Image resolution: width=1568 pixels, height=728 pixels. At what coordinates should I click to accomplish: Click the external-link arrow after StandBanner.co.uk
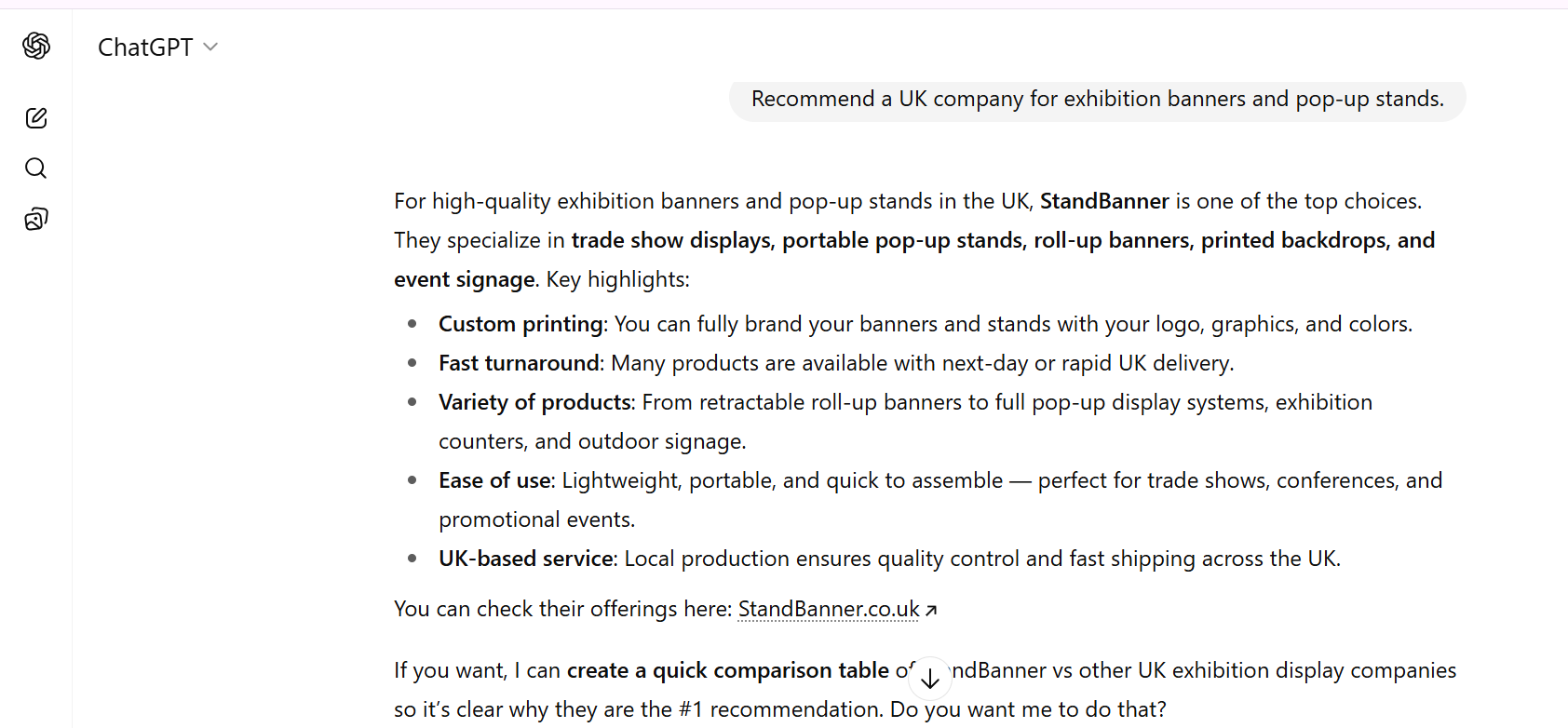(x=931, y=611)
